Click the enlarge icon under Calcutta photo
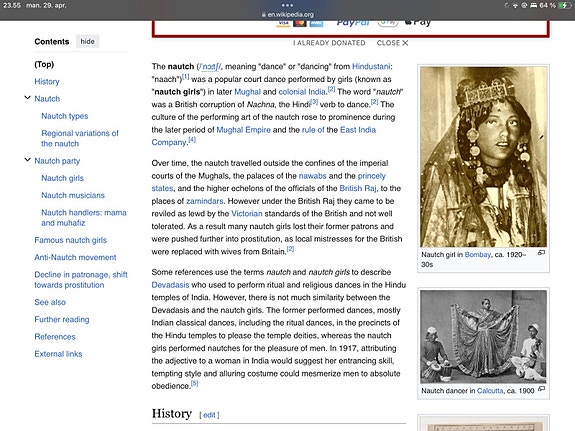575x431 pixels. pyautogui.click(x=541, y=389)
